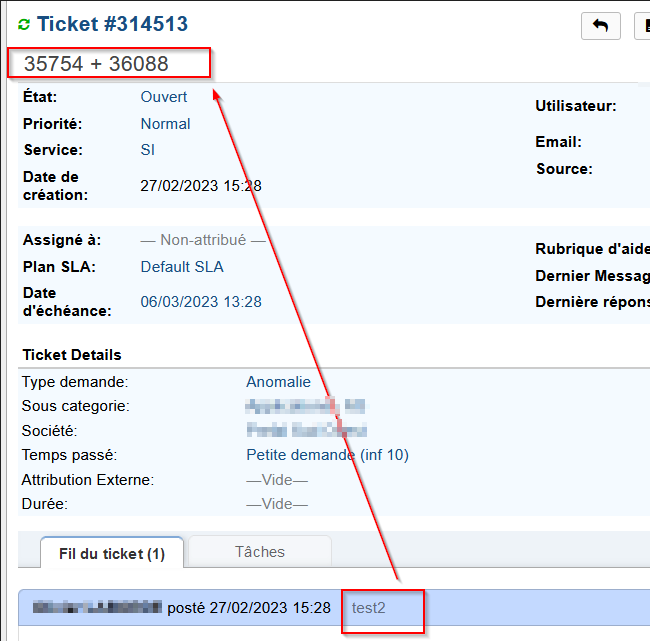Click the Service value "SI"
650x641 pixels.
tap(148, 150)
